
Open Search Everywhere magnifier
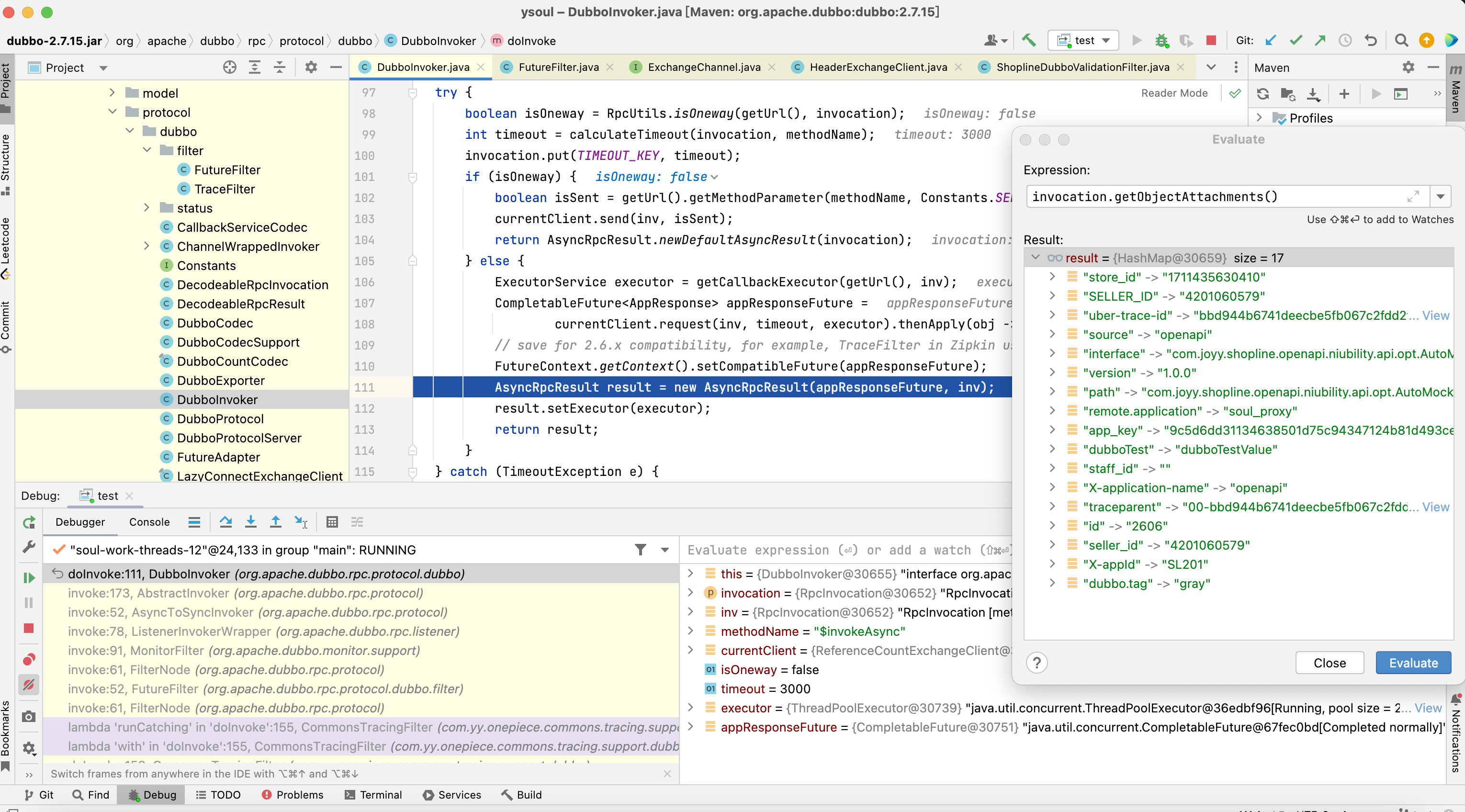click(1401, 40)
